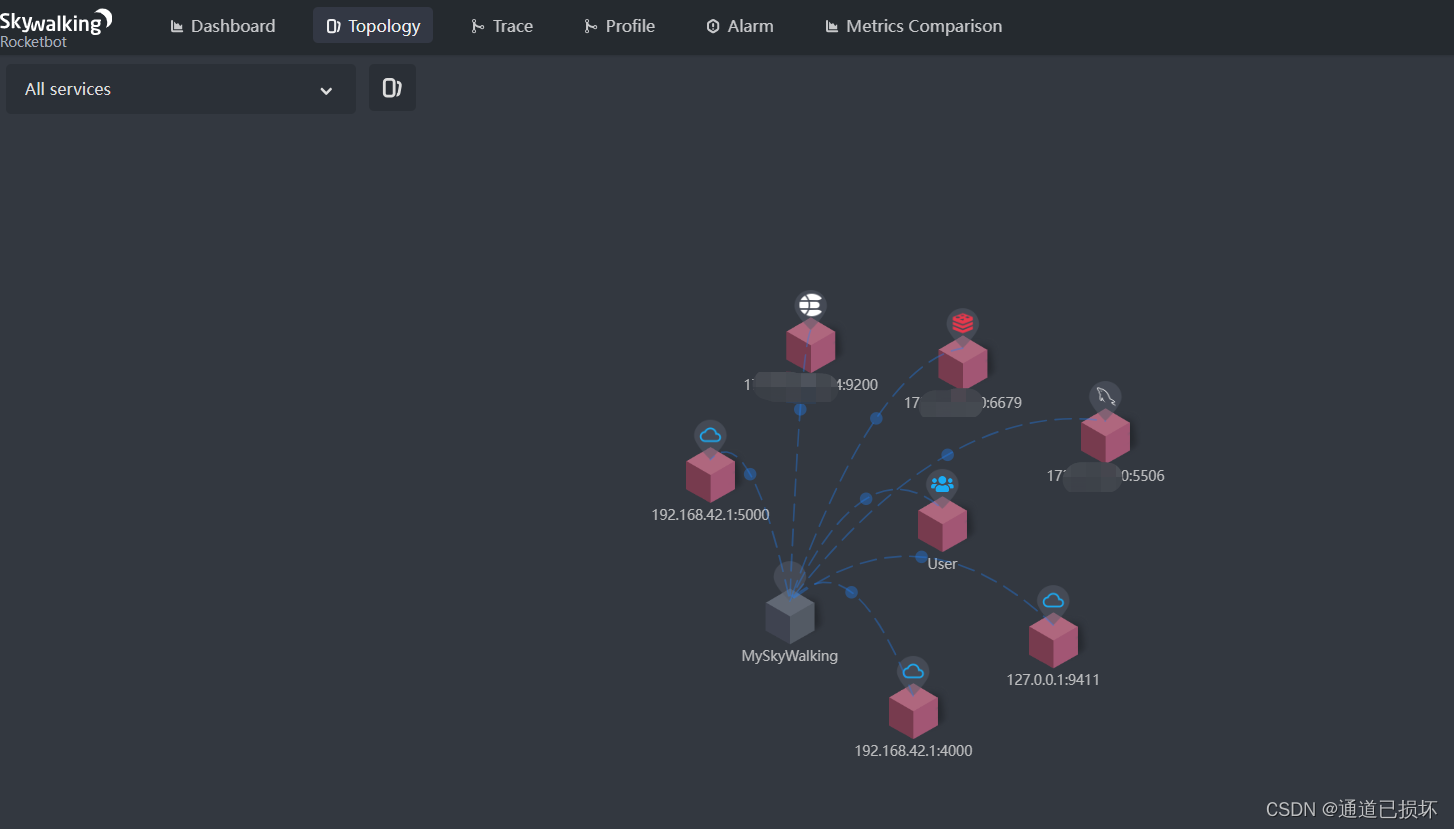This screenshot has width=1454, height=829.
Task: Click the dot on the link to 192.168.42.1:5000
Action: pyautogui.click(x=750, y=474)
